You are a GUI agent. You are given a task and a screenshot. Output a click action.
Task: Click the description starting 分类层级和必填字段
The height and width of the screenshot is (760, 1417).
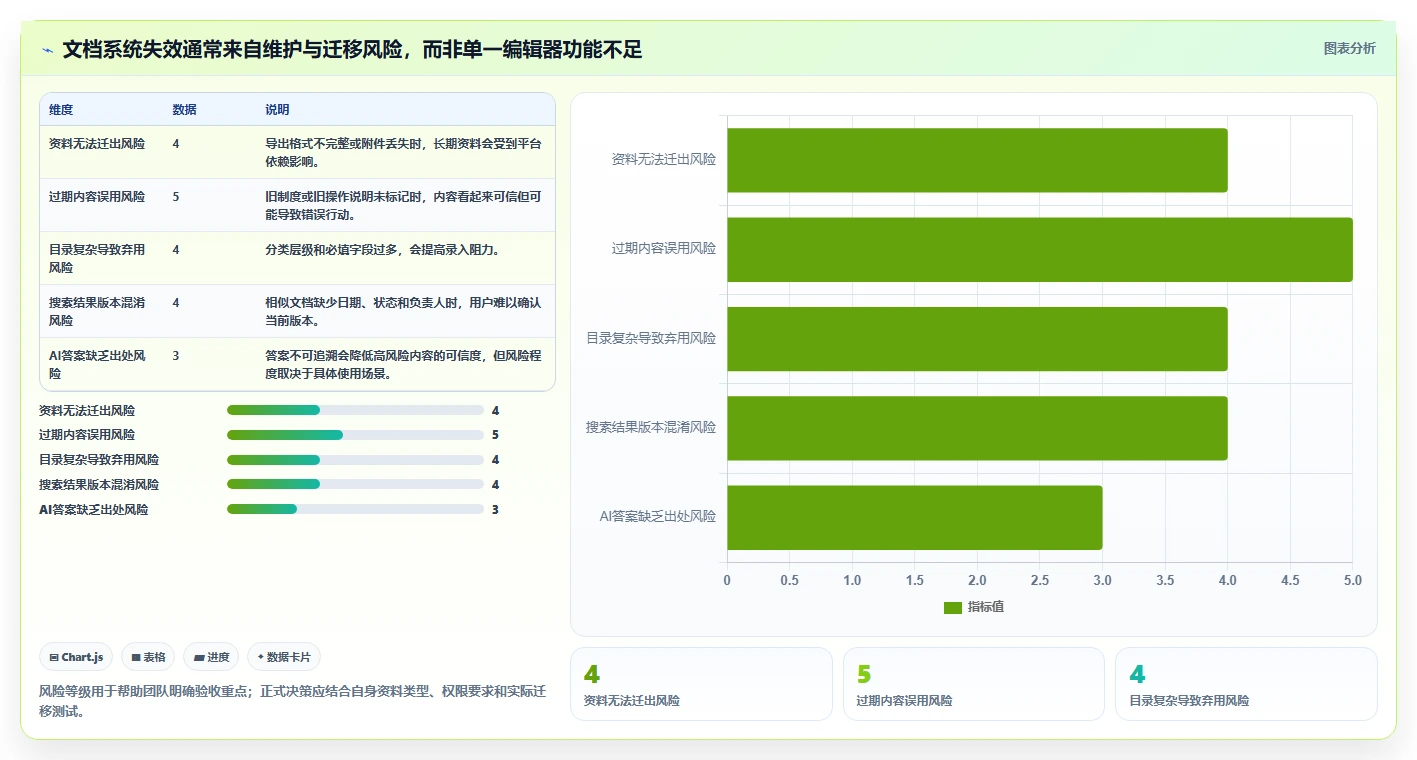coord(382,250)
